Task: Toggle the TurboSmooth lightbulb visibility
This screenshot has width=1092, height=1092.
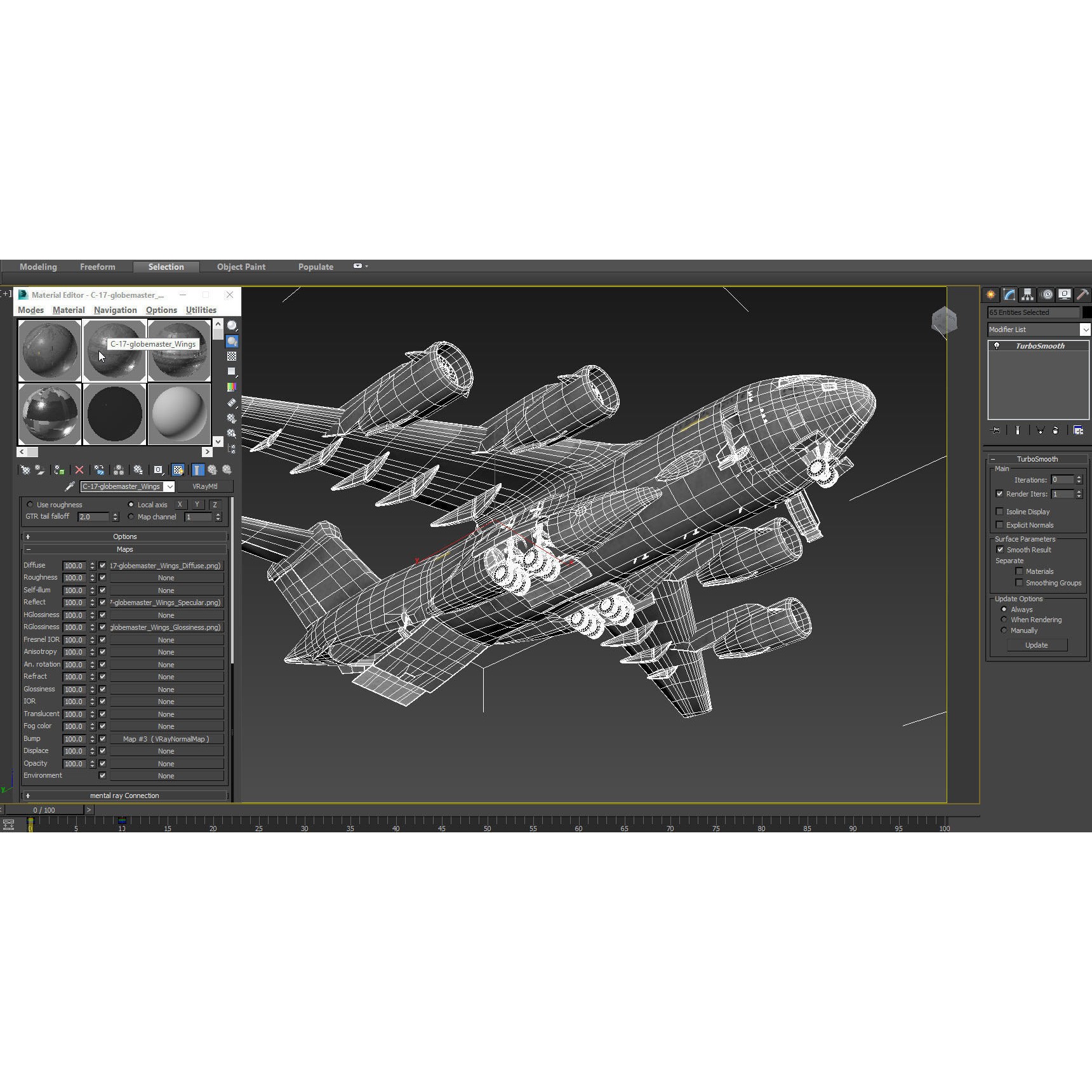Action: coord(997,345)
